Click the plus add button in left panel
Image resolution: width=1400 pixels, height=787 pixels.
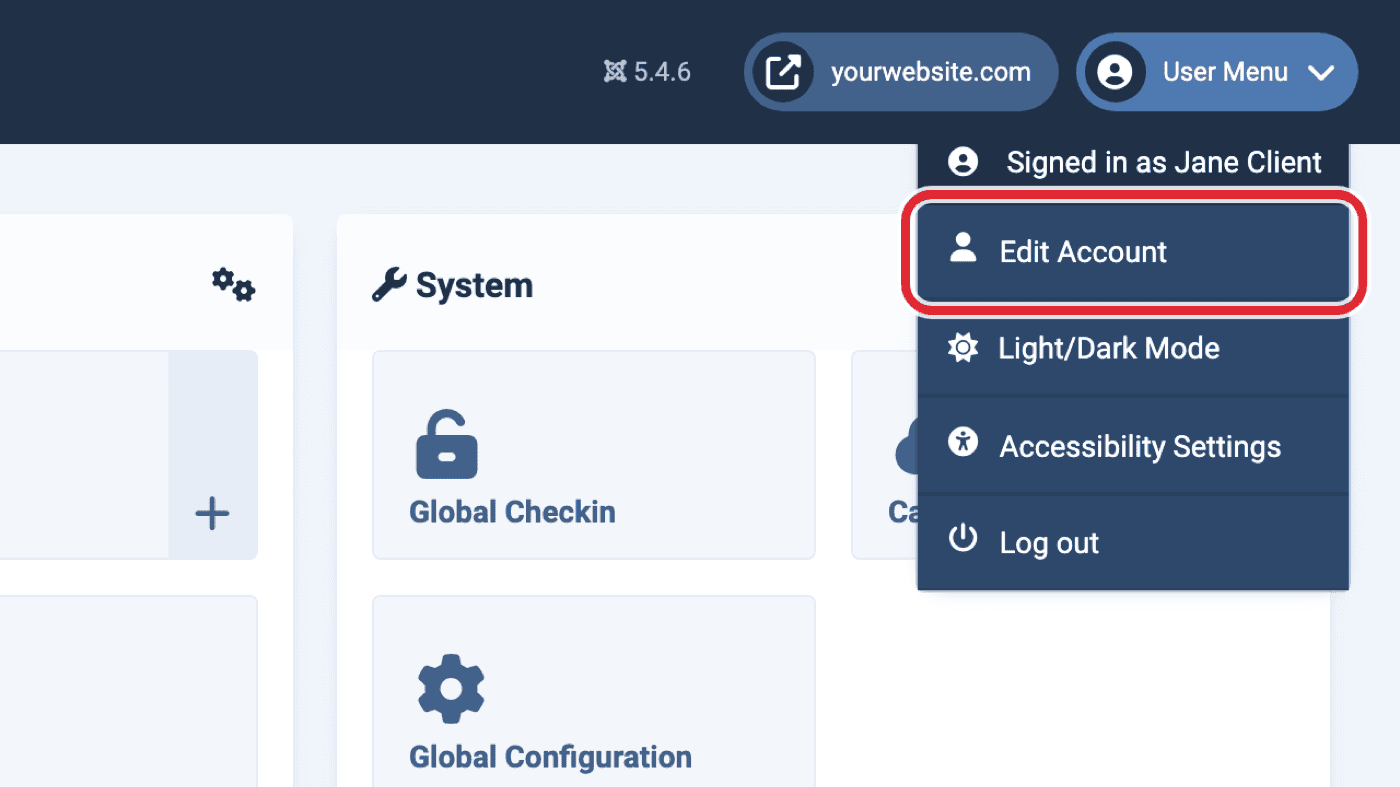click(x=212, y=514)
